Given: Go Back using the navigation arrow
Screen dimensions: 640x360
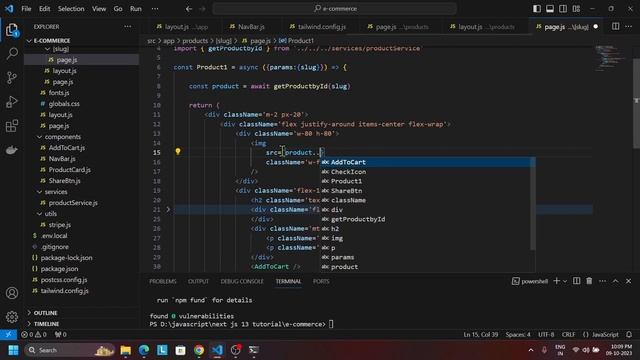Looking at the screenshot, I should tap(189, 9).
